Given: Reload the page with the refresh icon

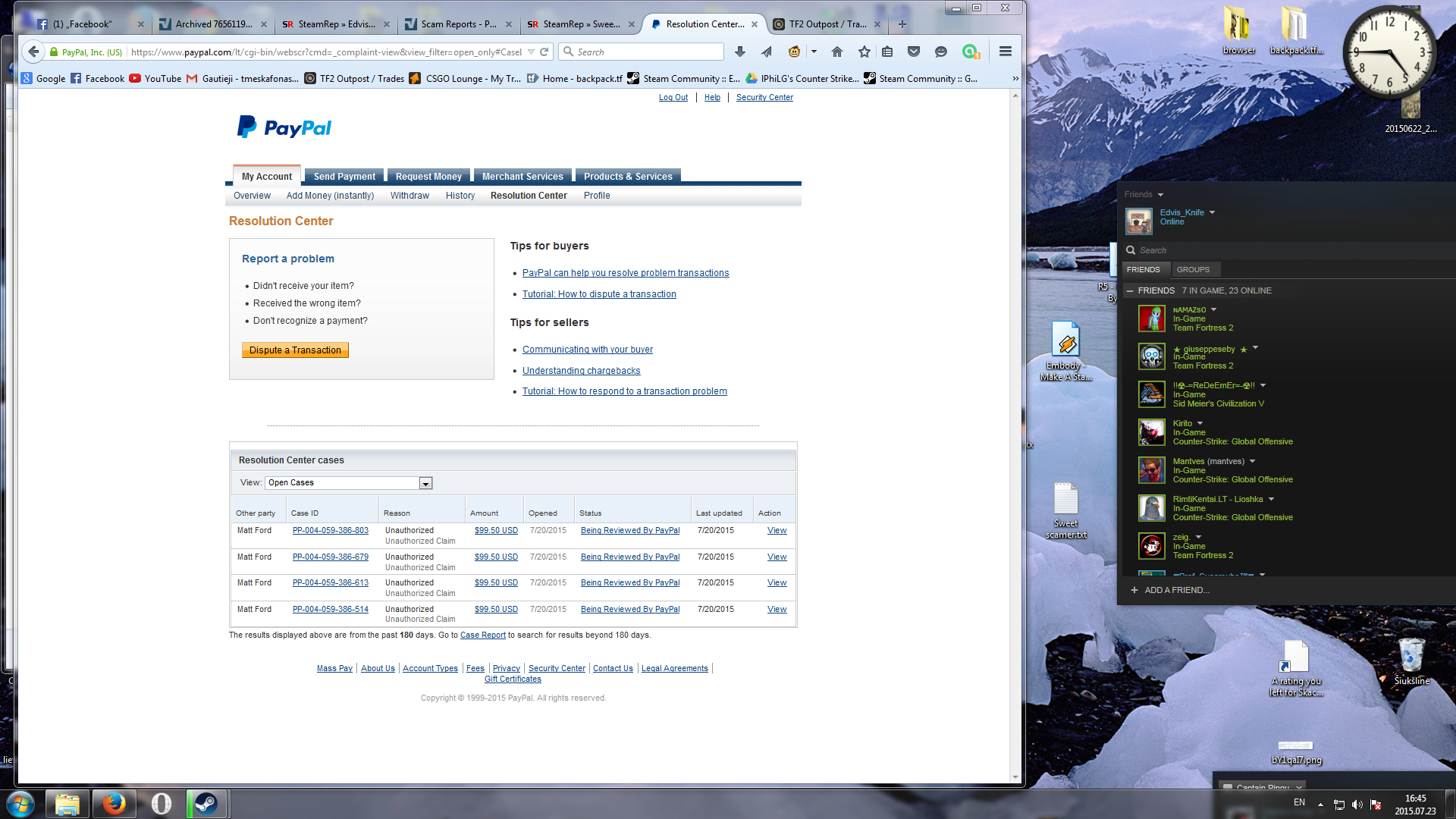Looking at the screenshot, I should coord(544,52).
